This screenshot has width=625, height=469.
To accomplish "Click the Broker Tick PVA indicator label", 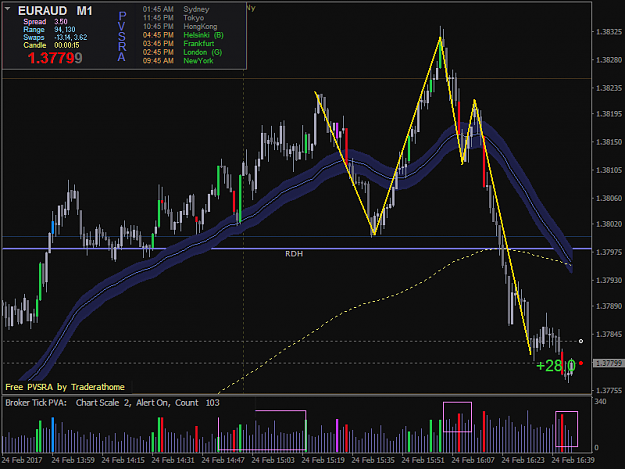I will (36, 403).
